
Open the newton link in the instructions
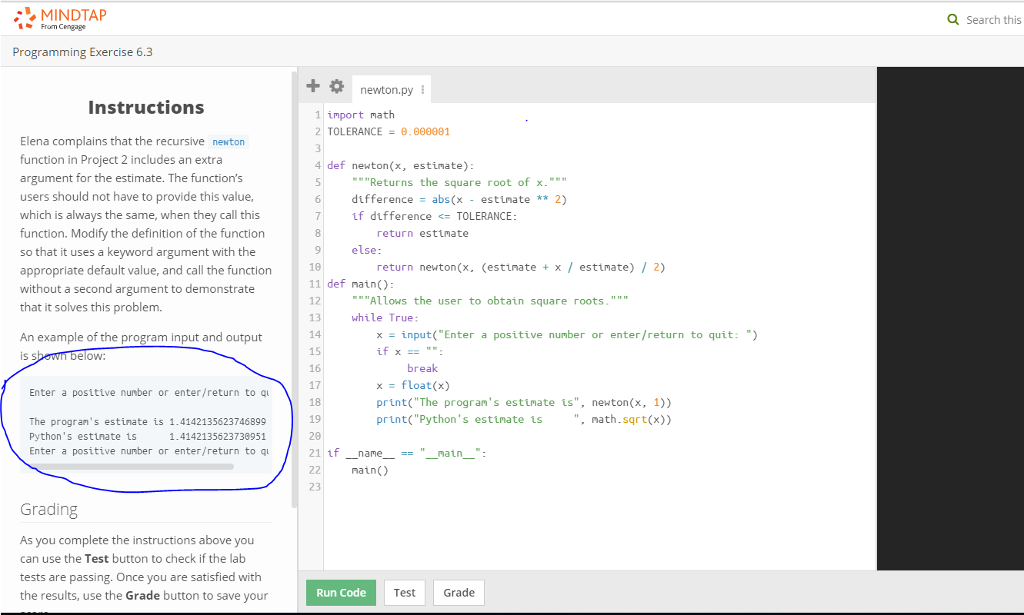228,141
